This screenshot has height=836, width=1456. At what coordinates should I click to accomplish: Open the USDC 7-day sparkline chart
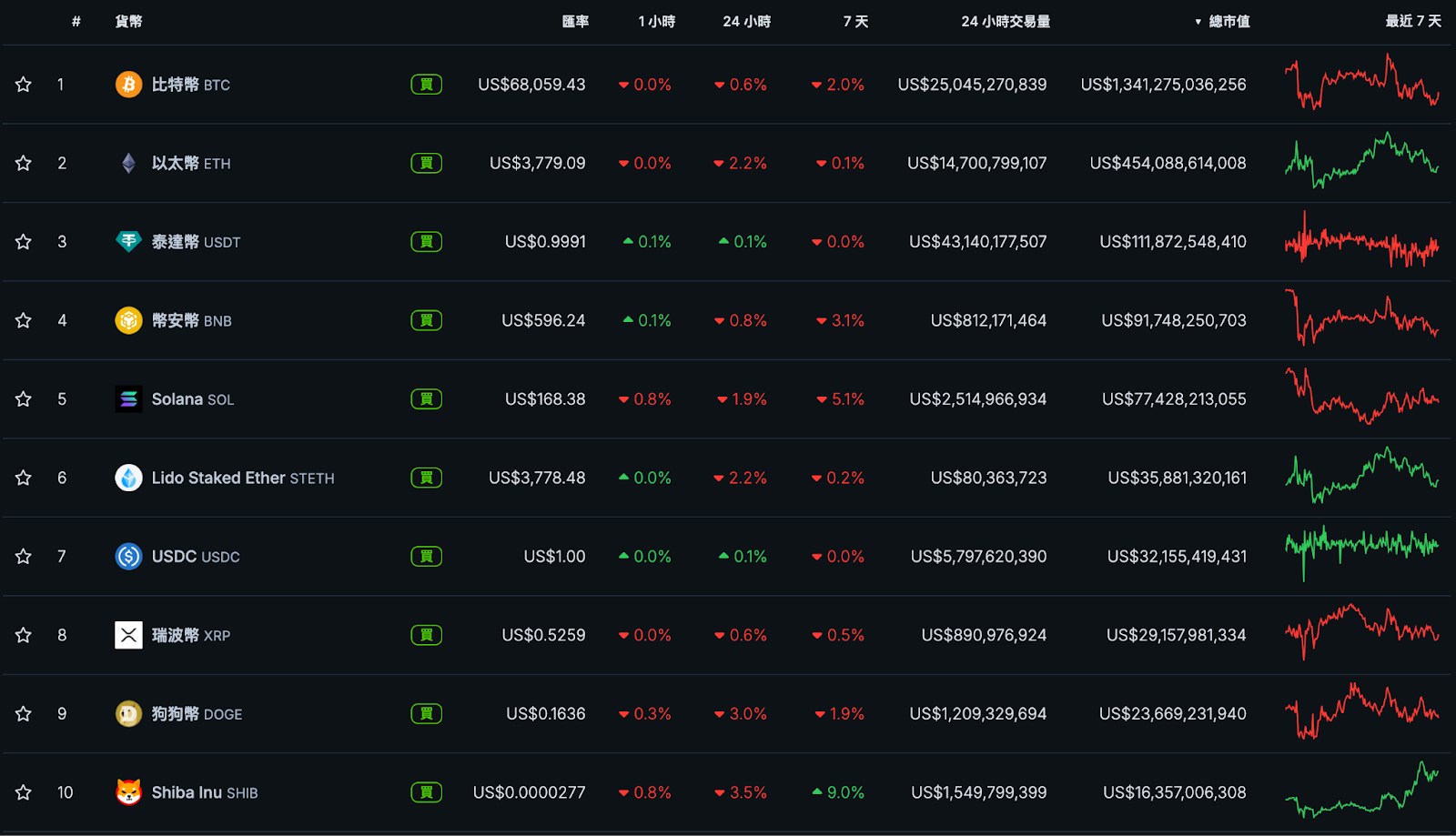click(1362, 552)
